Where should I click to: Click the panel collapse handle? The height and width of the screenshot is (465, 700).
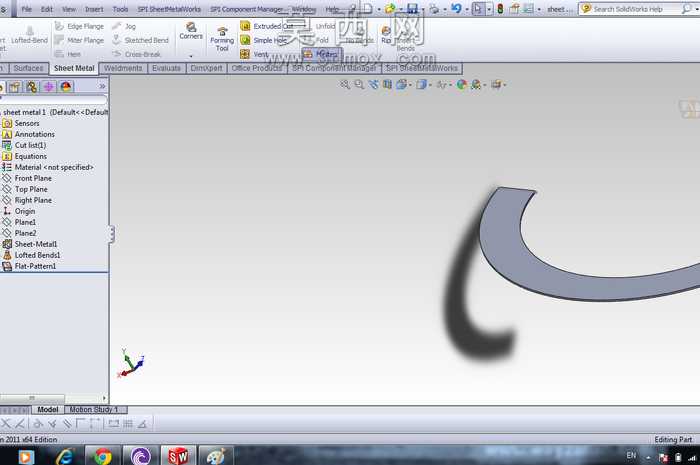point(112,234)
